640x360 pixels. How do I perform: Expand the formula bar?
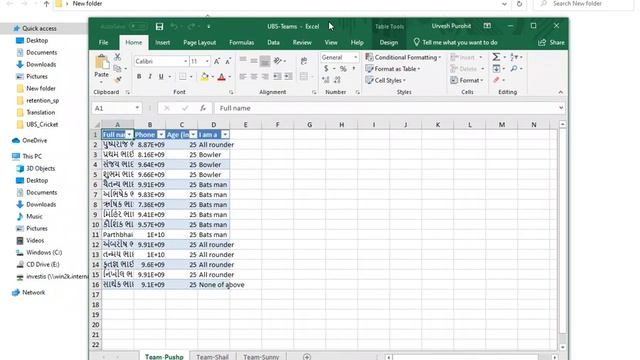point(561,108)
